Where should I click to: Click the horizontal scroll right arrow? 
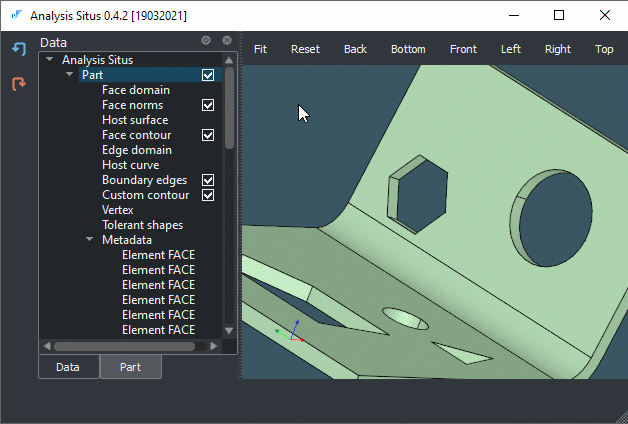coord(214,346)
